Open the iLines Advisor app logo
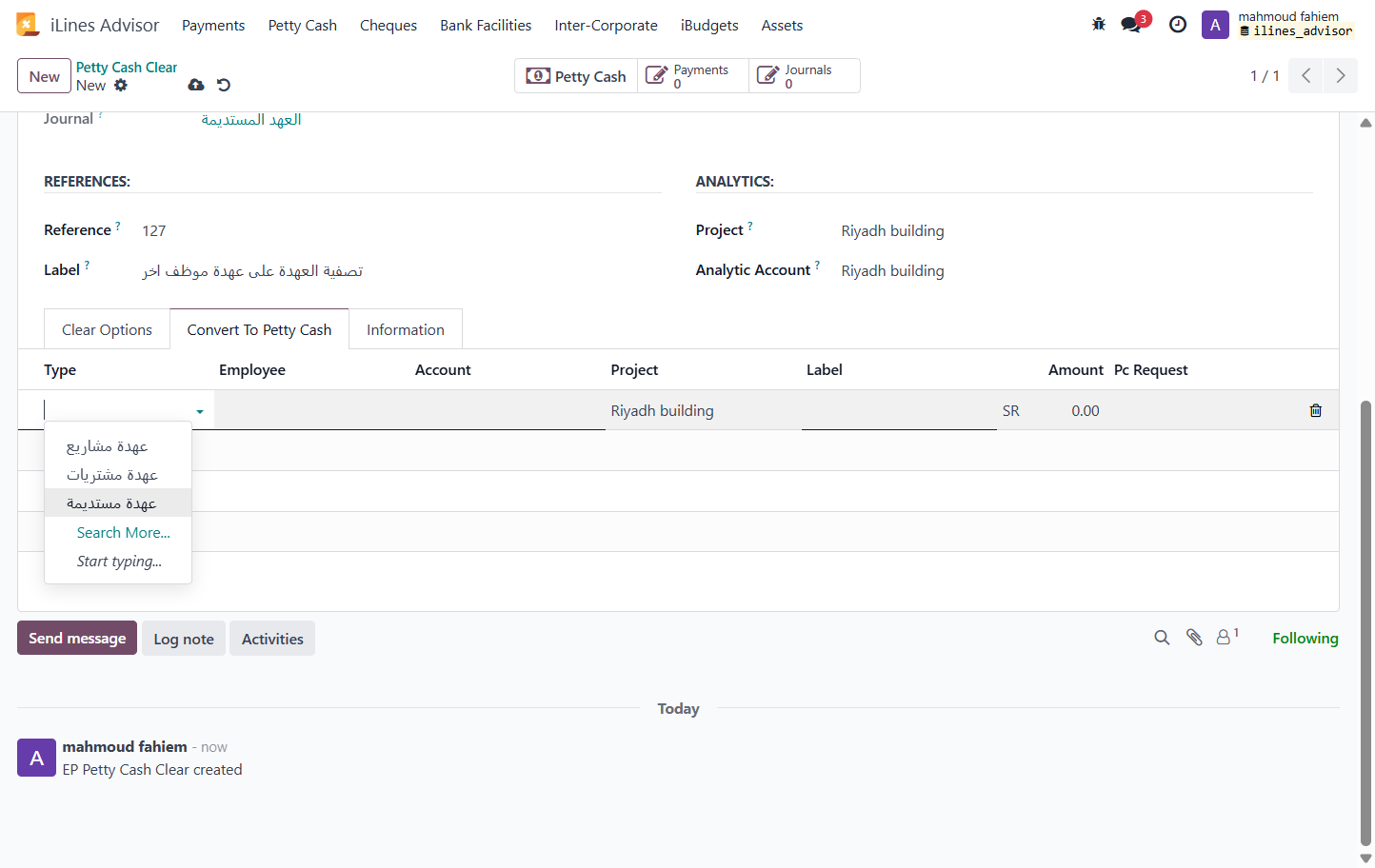 [x=28, y=25]
